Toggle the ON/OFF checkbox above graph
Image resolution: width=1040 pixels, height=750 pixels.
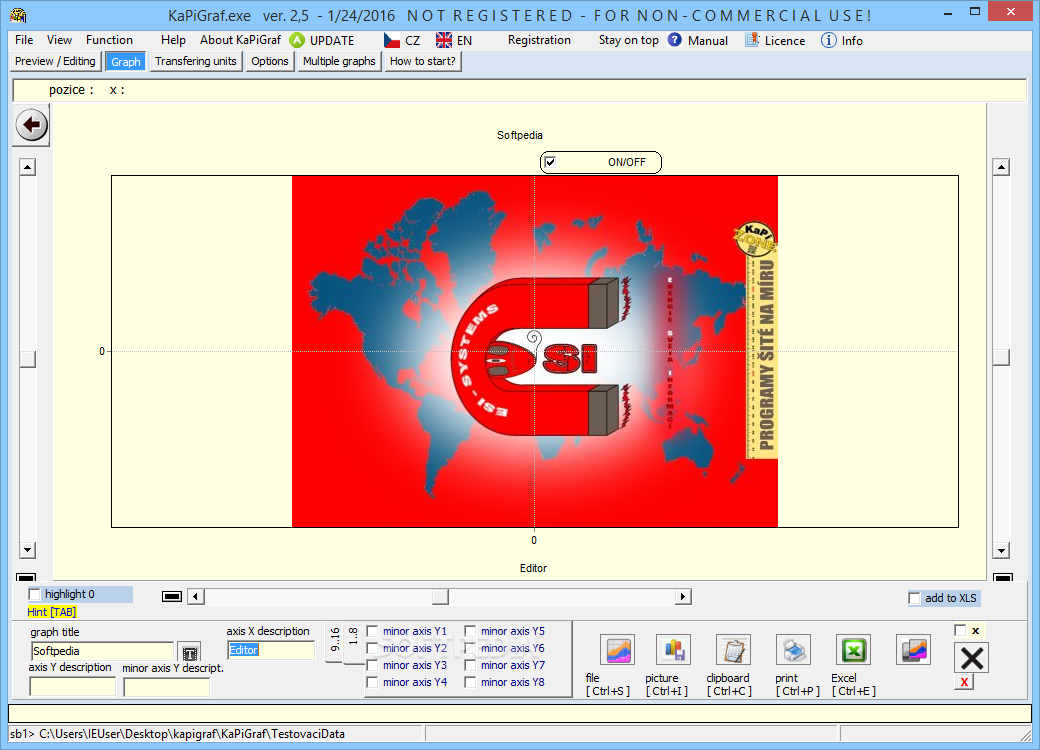(550, 161)
